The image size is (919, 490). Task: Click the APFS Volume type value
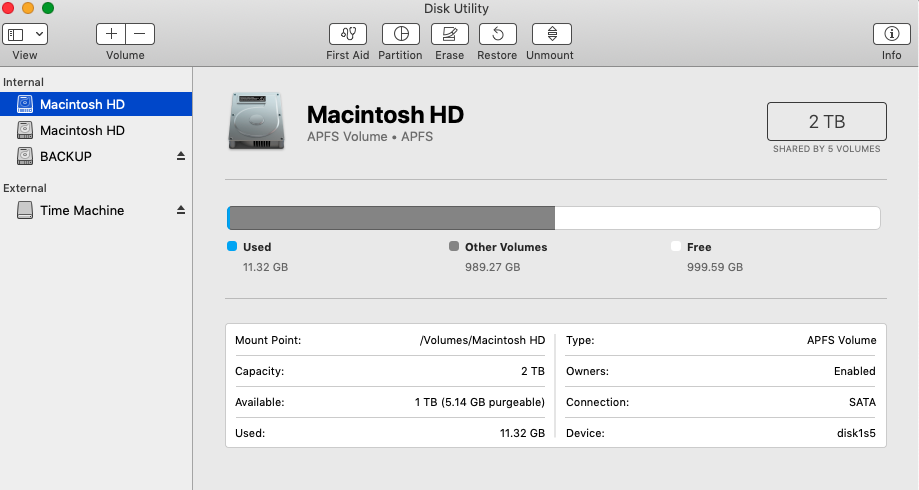coord(842,340)
